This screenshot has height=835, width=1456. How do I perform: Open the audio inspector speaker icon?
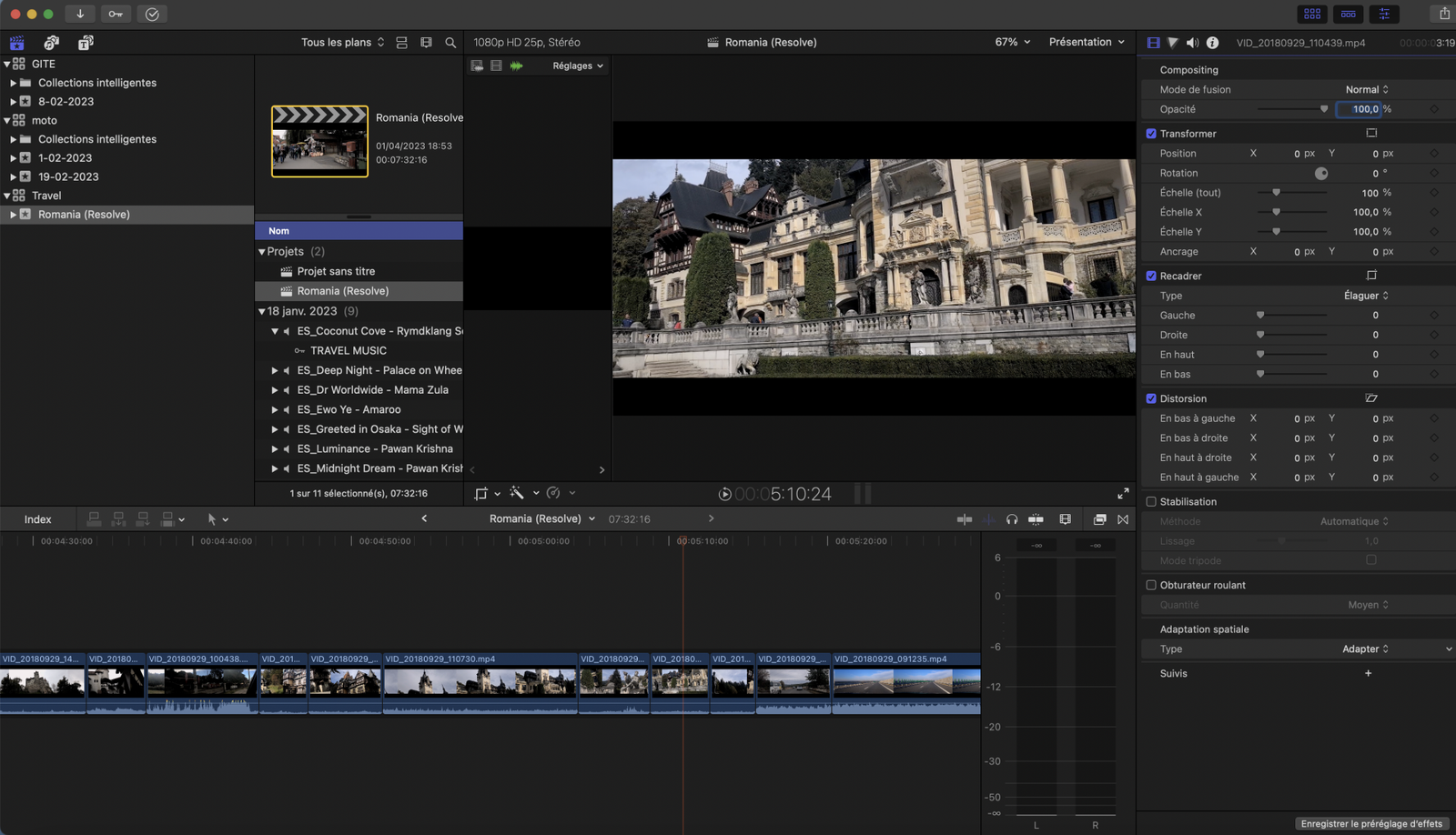[1192, 43]
